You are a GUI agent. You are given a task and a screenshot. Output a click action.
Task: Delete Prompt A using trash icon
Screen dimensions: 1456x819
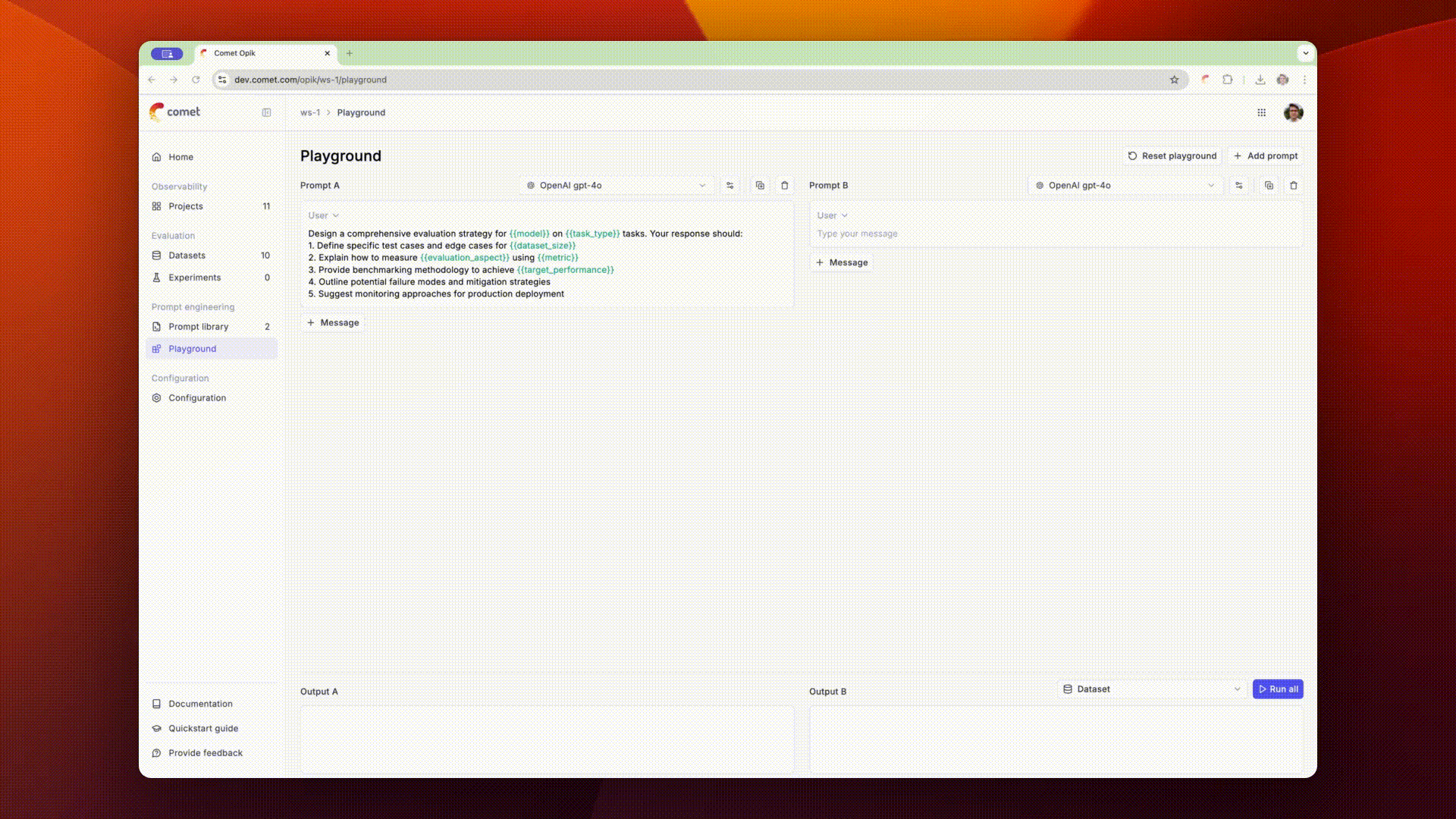click(785, 186)
